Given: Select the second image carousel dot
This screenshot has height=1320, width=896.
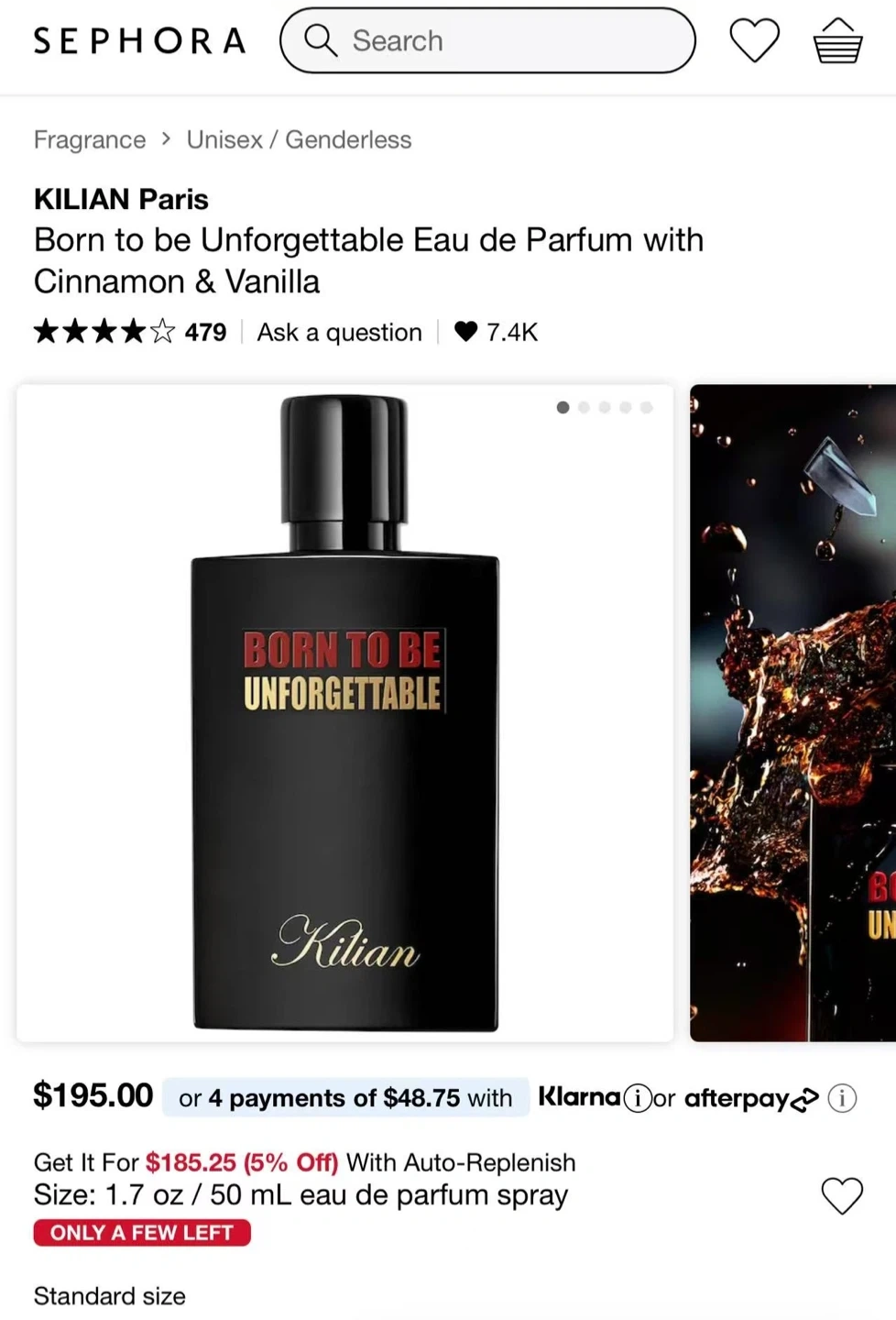Looking at the screenshot, I should point(584,407).
